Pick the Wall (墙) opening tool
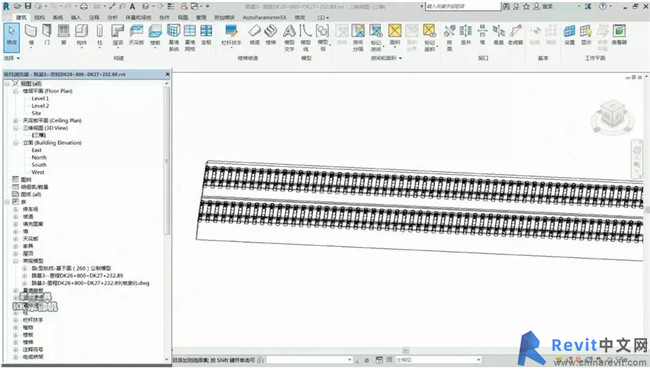This screenshot has width=650, height=369. tap(482, 35)
